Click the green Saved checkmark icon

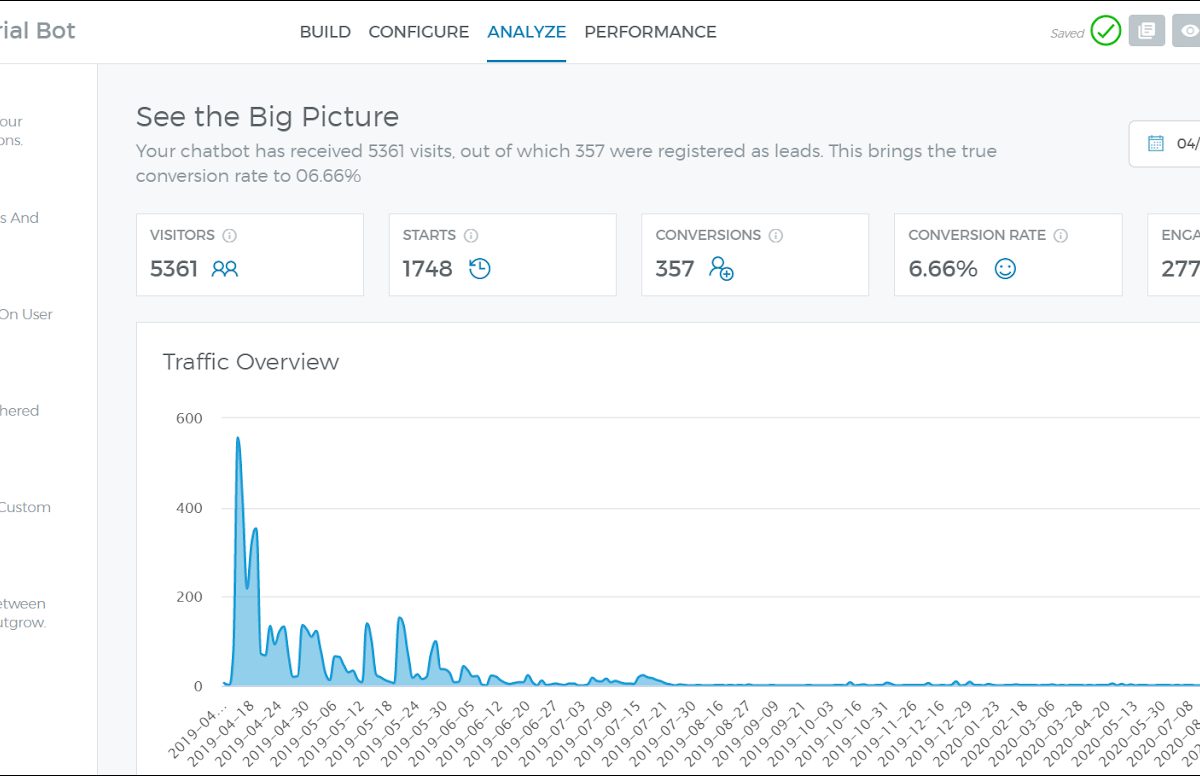(1105, 31)
